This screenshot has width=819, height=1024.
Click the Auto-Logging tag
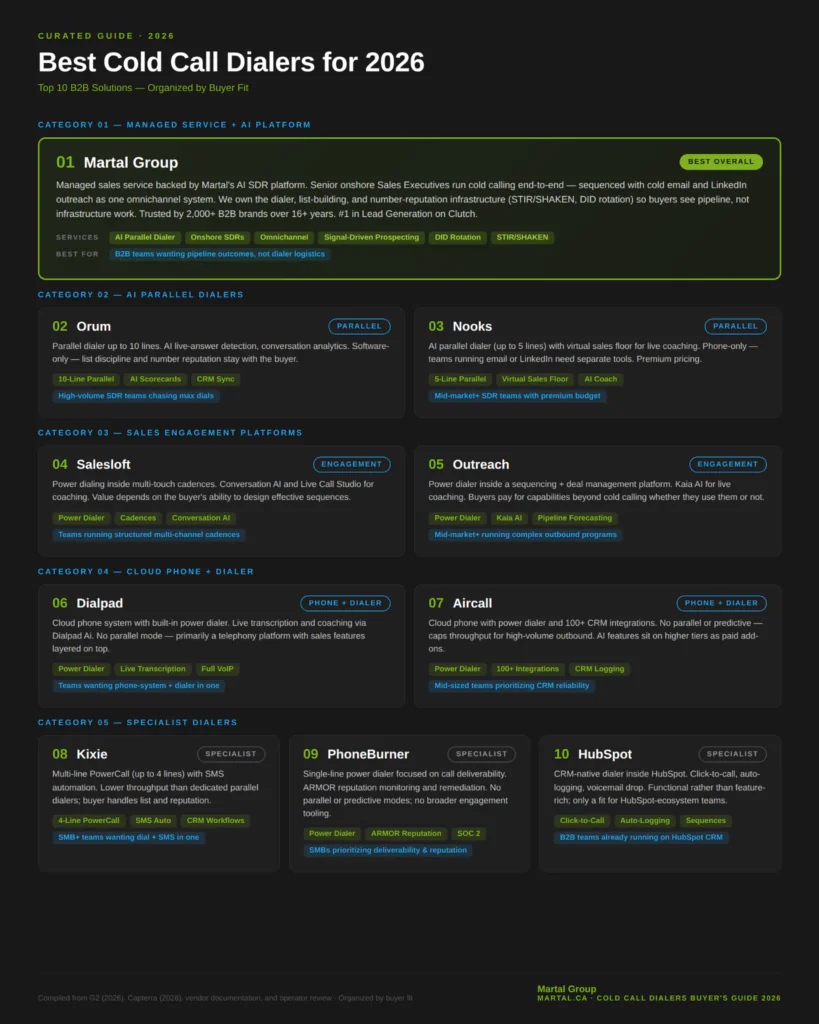645,821
